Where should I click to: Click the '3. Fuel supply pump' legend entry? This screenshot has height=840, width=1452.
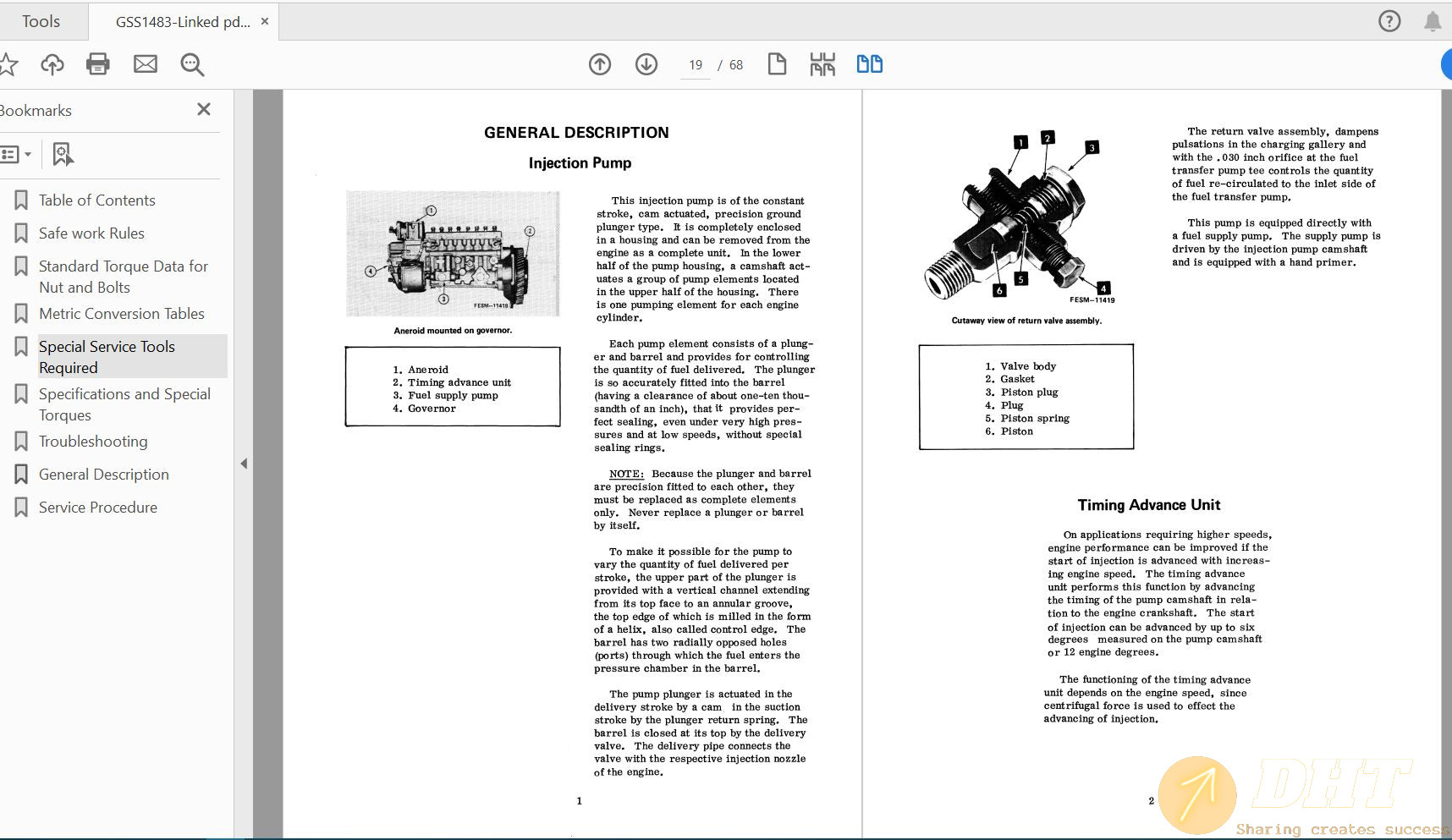point(445,395)
